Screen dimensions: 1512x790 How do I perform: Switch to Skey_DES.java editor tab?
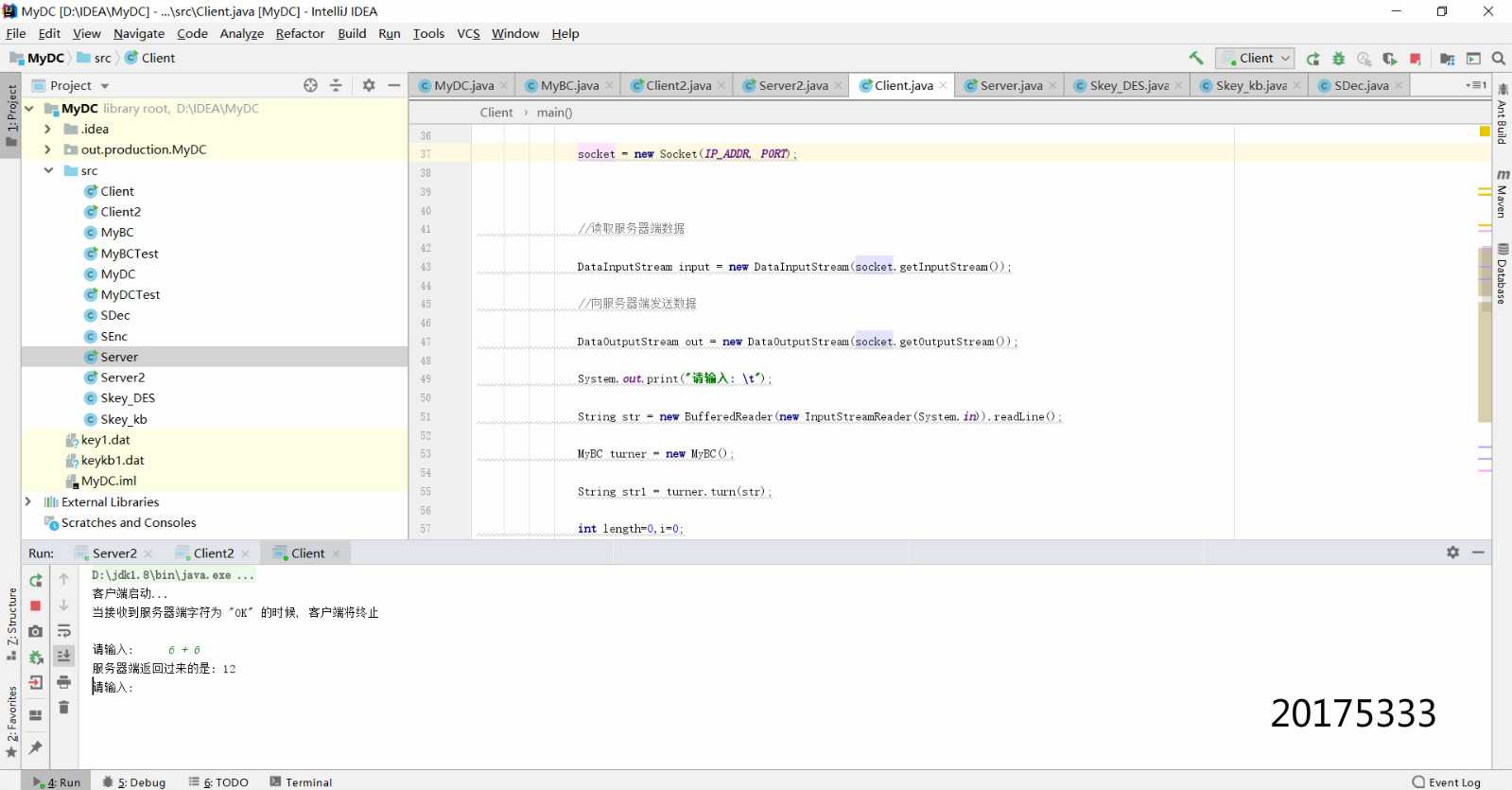[x=1128, y=85]
